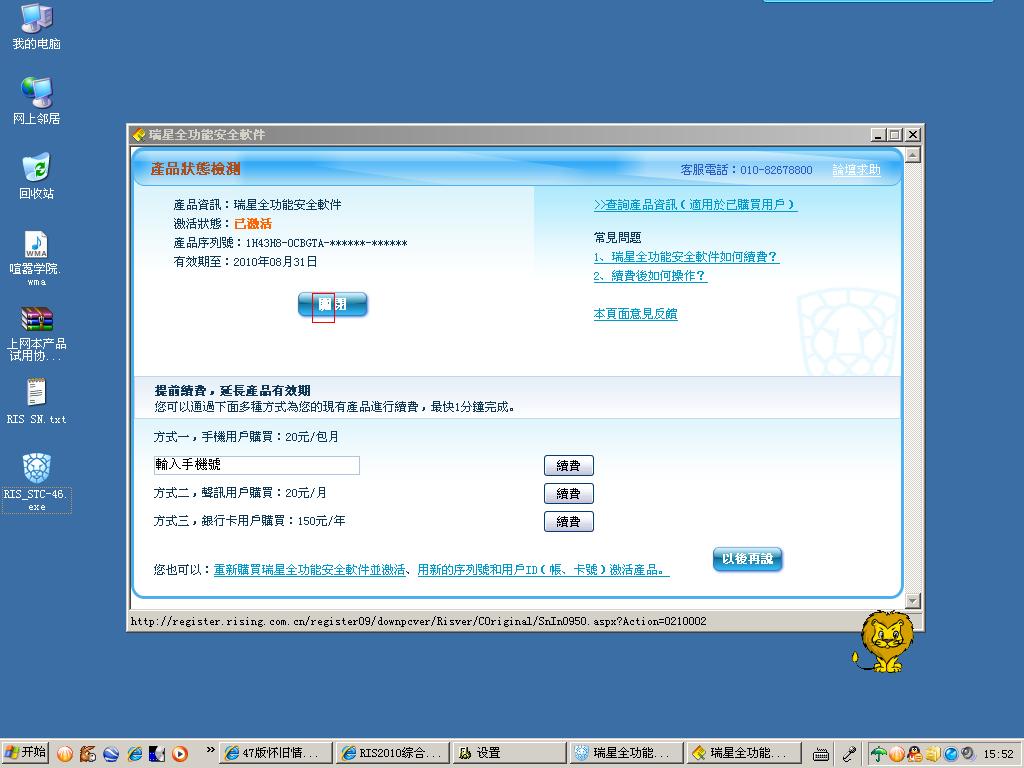Image resolution: width=1024 pixels, height=768 pixels.
Task: Open 网上邻居 desktop icon
Action: 37,101
